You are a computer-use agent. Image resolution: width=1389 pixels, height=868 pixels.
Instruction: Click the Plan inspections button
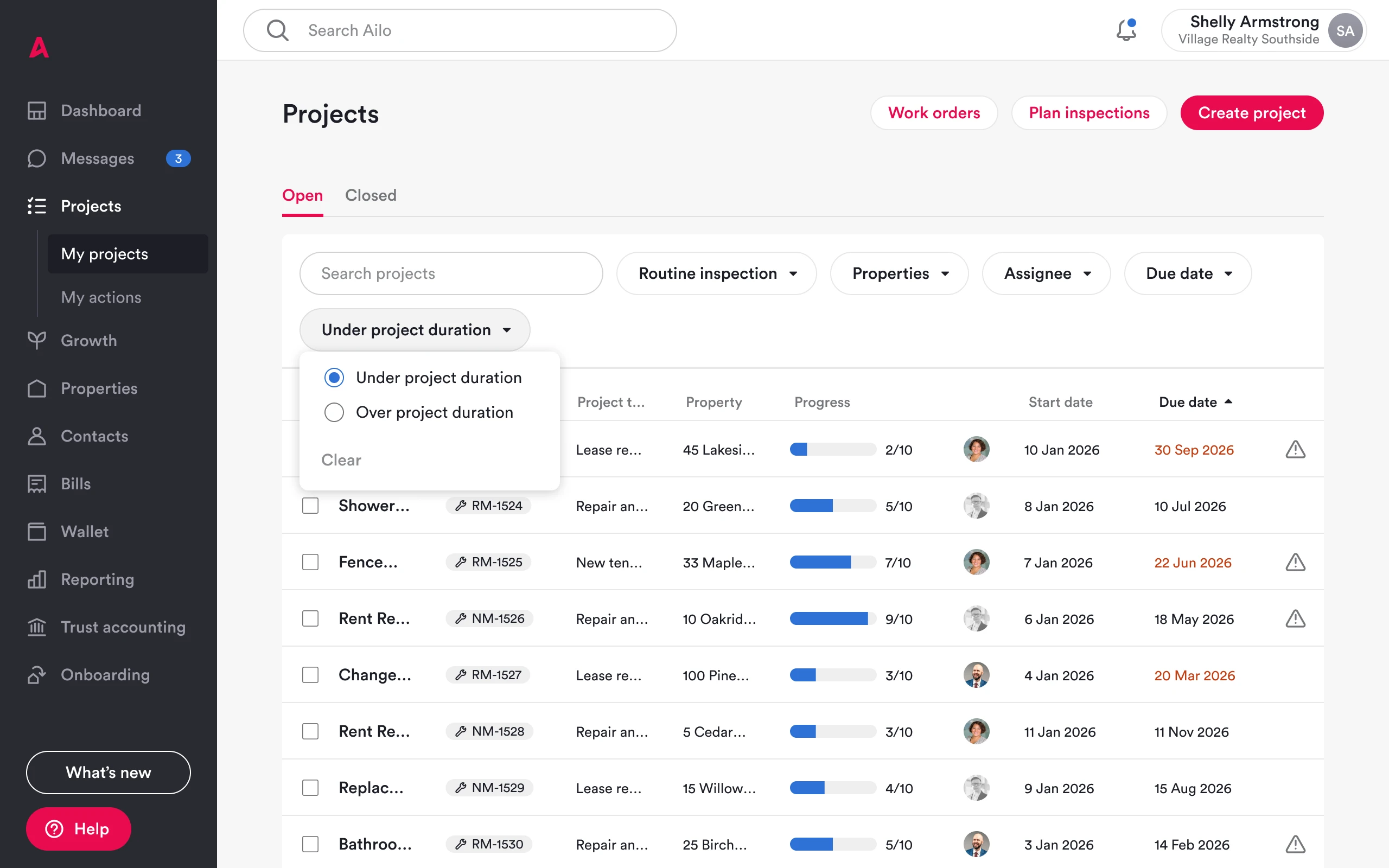tap(1088, 113)
